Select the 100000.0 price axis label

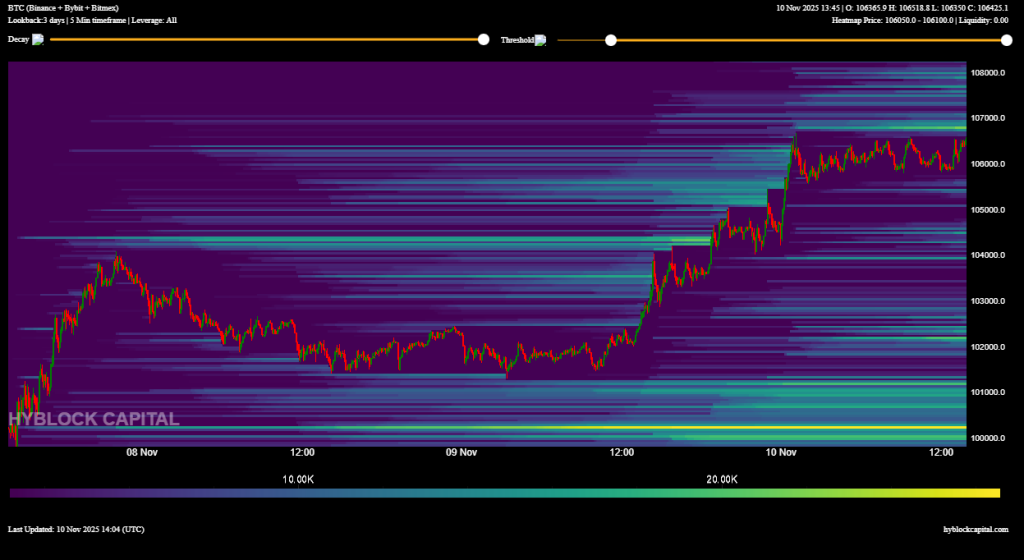(987, 438)
